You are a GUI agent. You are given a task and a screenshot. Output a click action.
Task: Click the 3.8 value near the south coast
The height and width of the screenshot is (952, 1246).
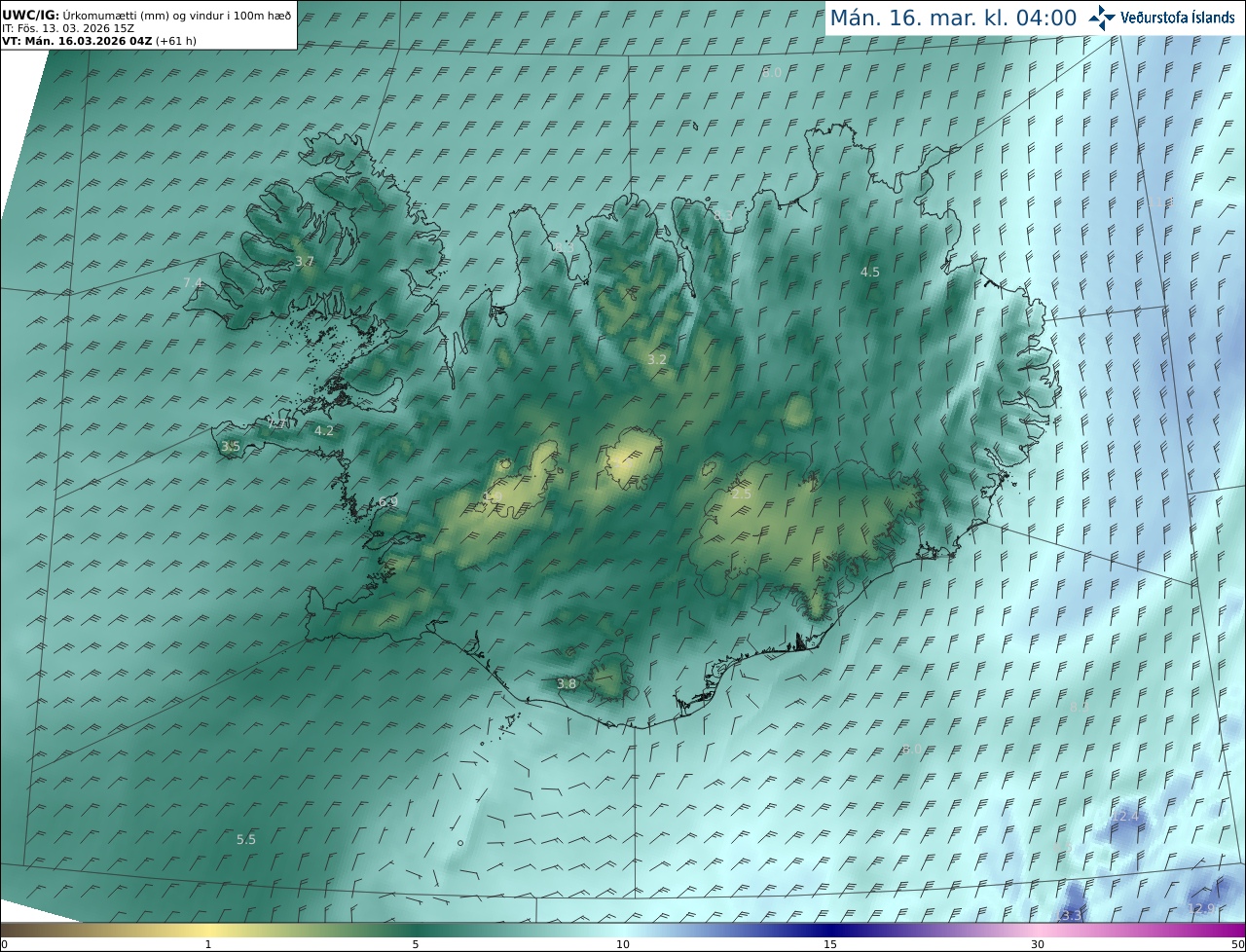pos(567,684)
